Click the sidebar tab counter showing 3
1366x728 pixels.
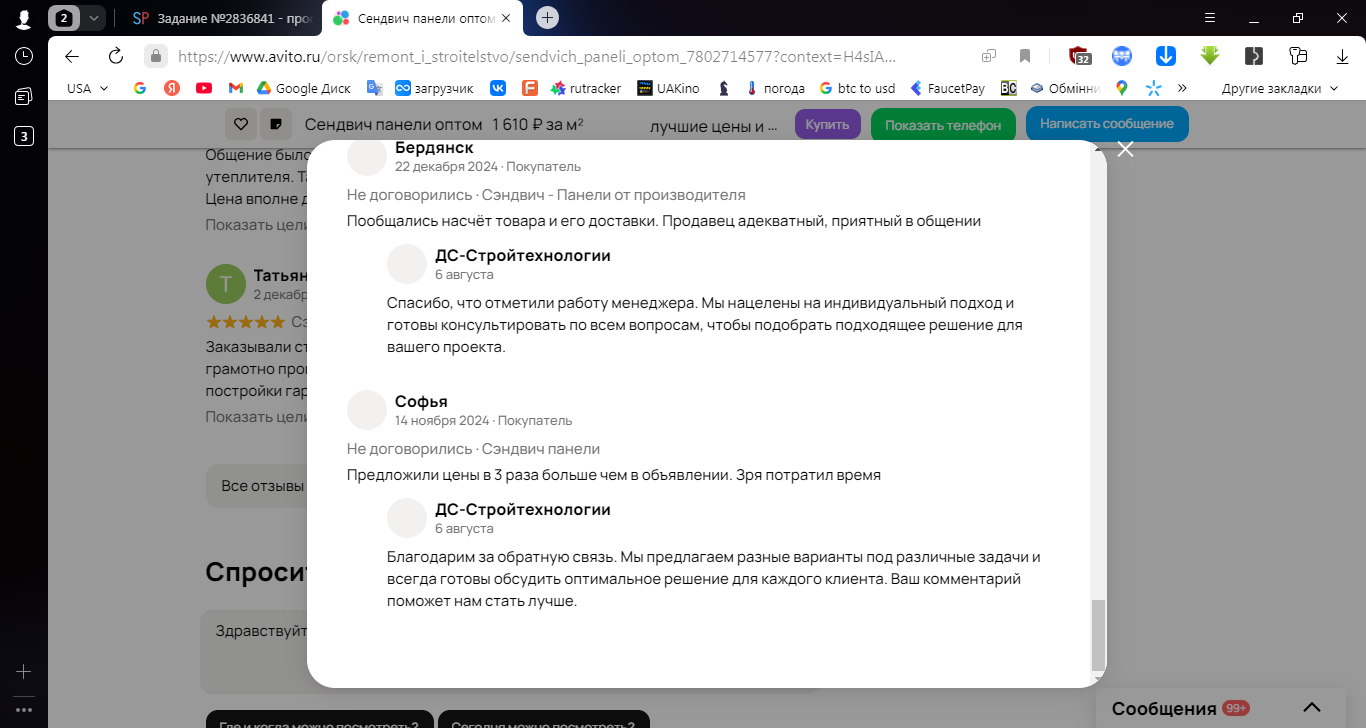[x=24, y=136]
